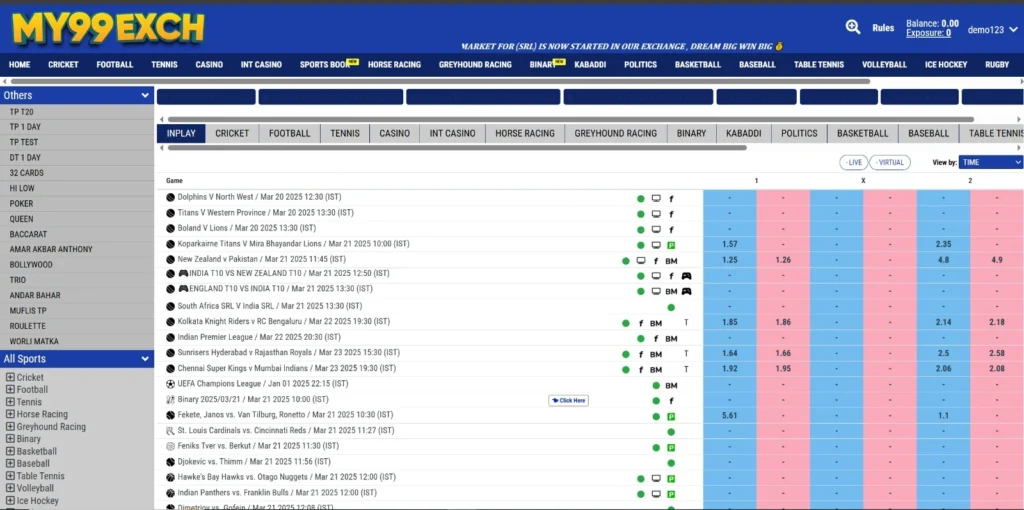
Task: Expand the Tennis tree node
Action: coord(10,402)
